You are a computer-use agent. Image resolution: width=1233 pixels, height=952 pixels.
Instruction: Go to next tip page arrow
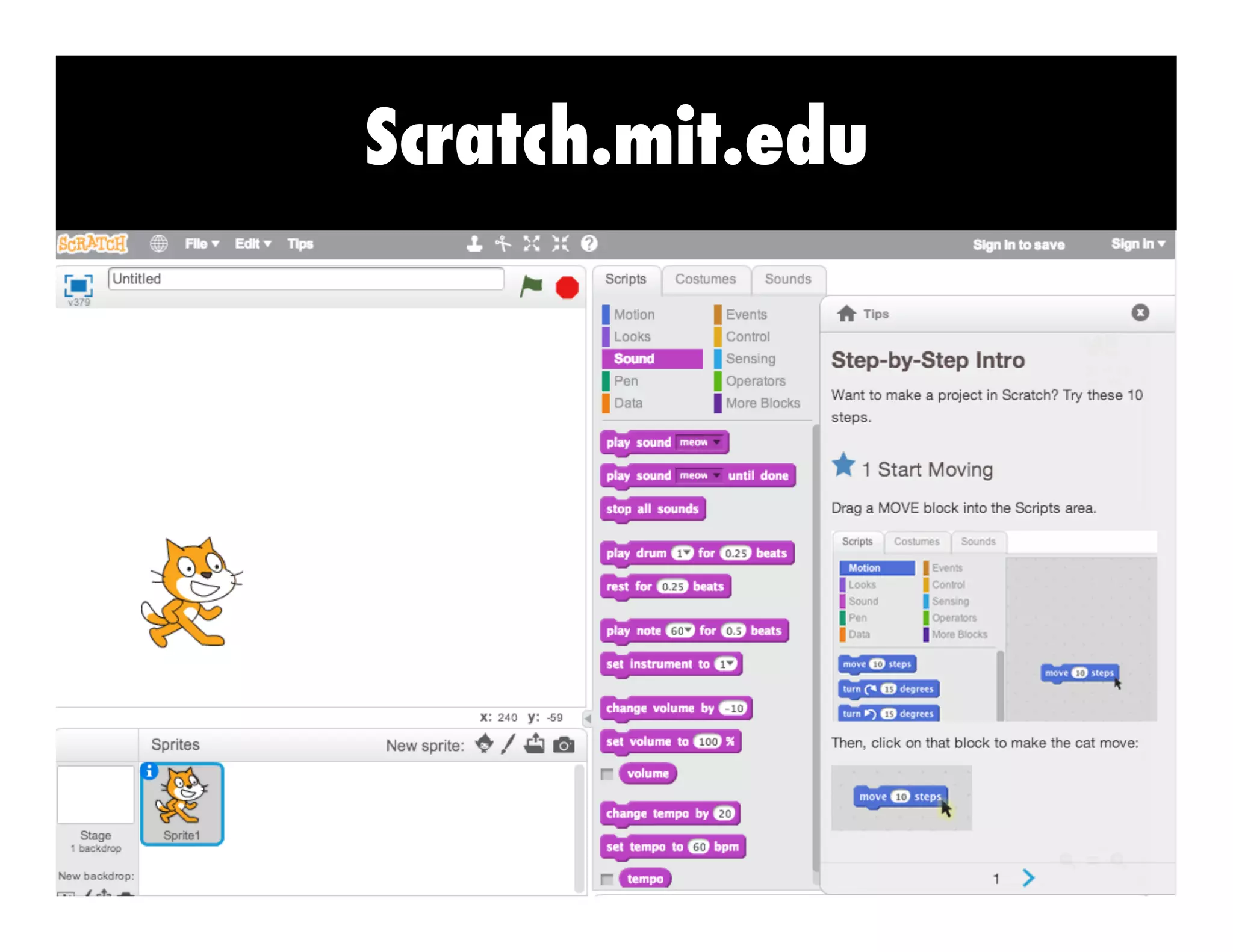coord(1028,878)
